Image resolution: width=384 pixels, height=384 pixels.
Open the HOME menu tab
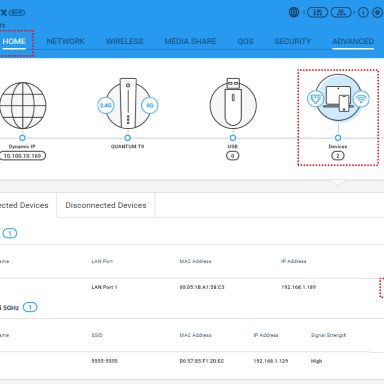14,41
